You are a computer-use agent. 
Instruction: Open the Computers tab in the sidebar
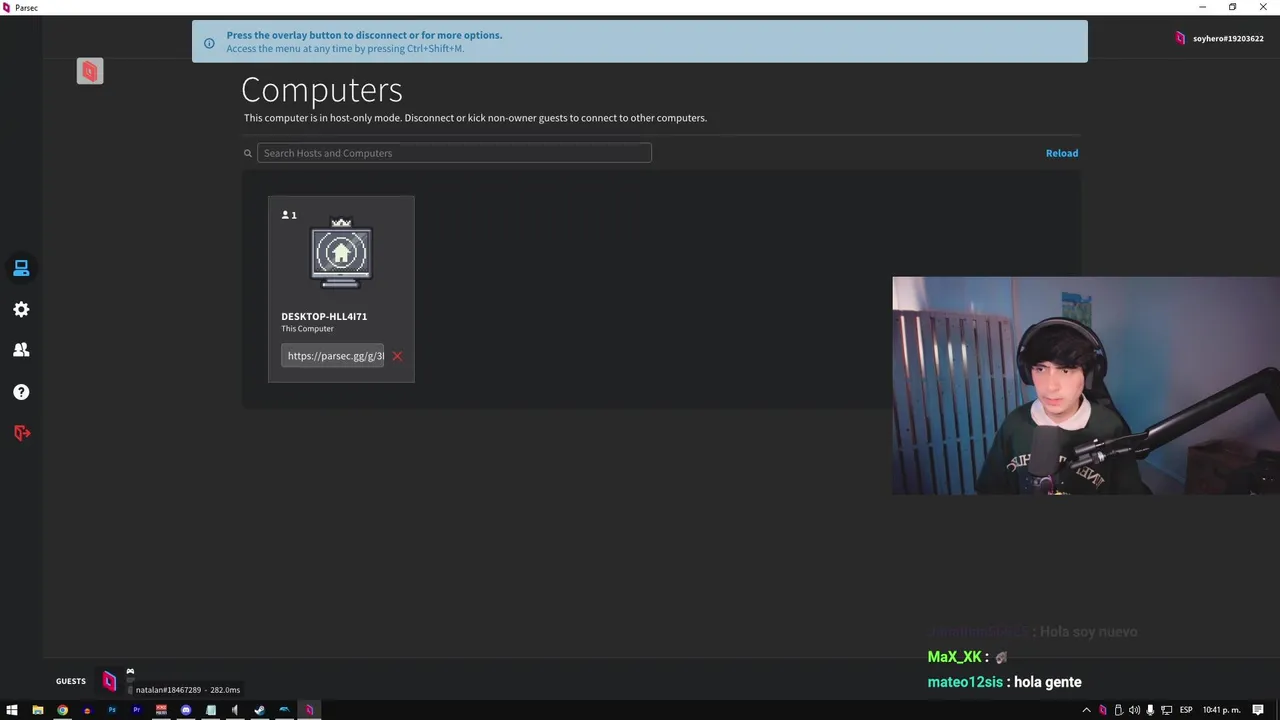[21, 268]
